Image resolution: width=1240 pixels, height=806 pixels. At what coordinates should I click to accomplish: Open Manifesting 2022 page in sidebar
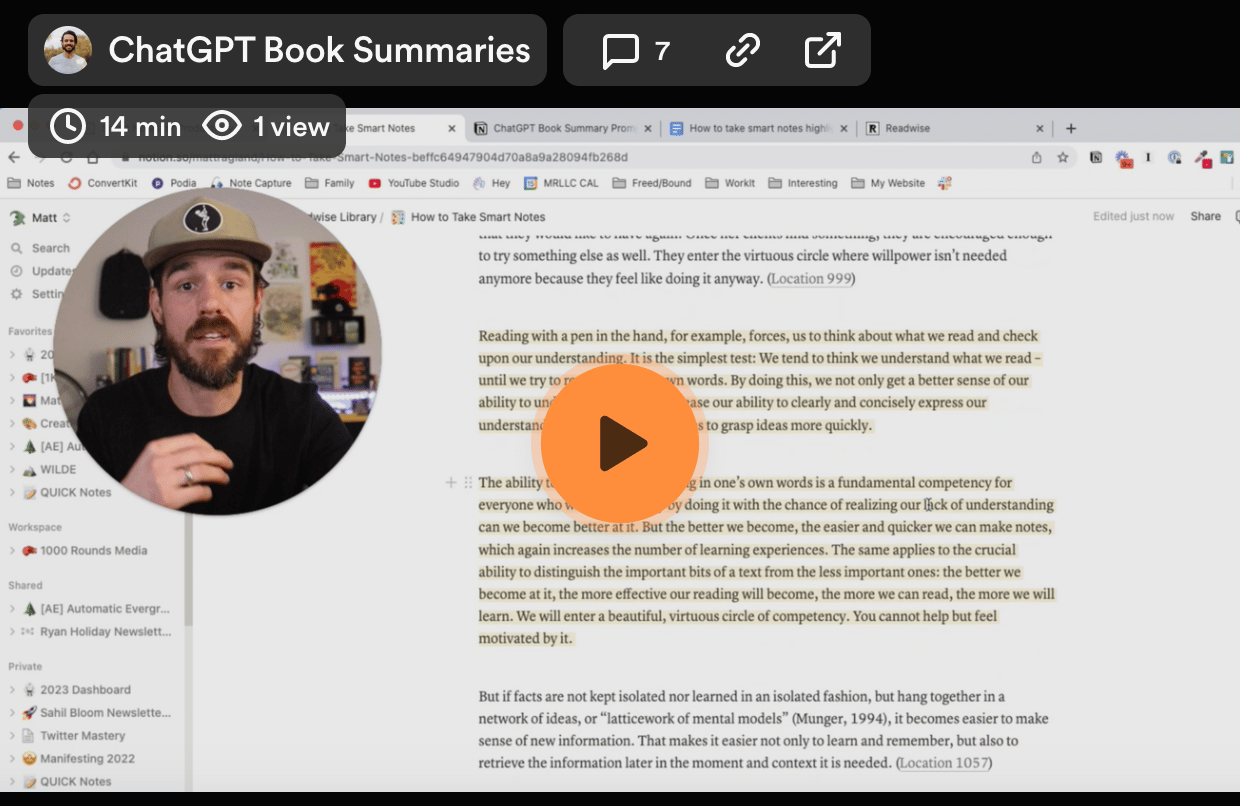(x=87, y=758)
